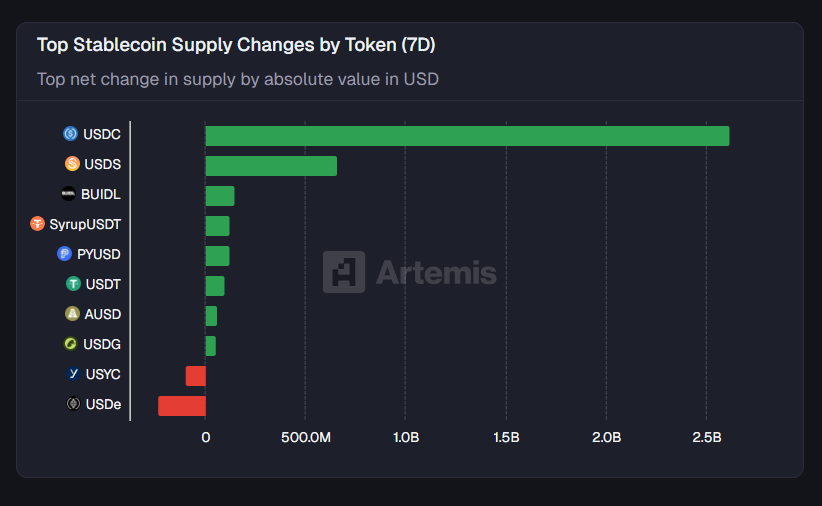822x506 pixels.
Task: Click the BUIDL green bar
Action: coord(220,196)
